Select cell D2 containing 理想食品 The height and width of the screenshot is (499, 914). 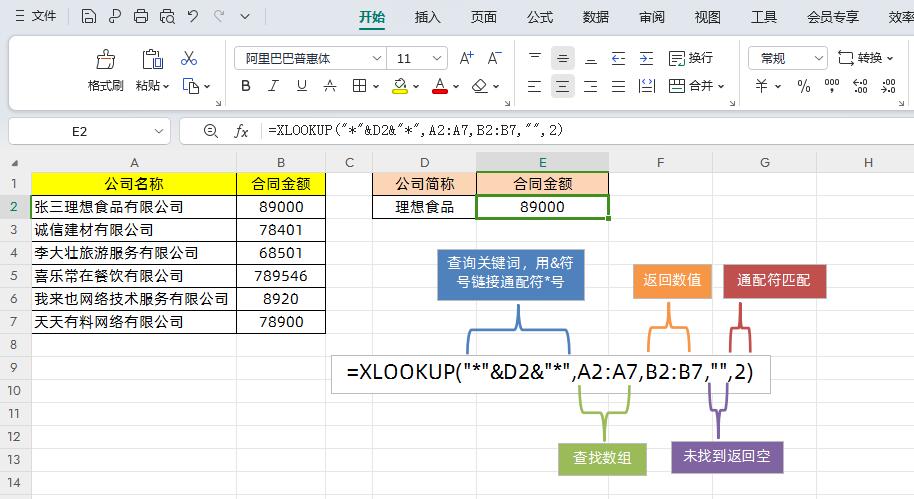point(424,207)
